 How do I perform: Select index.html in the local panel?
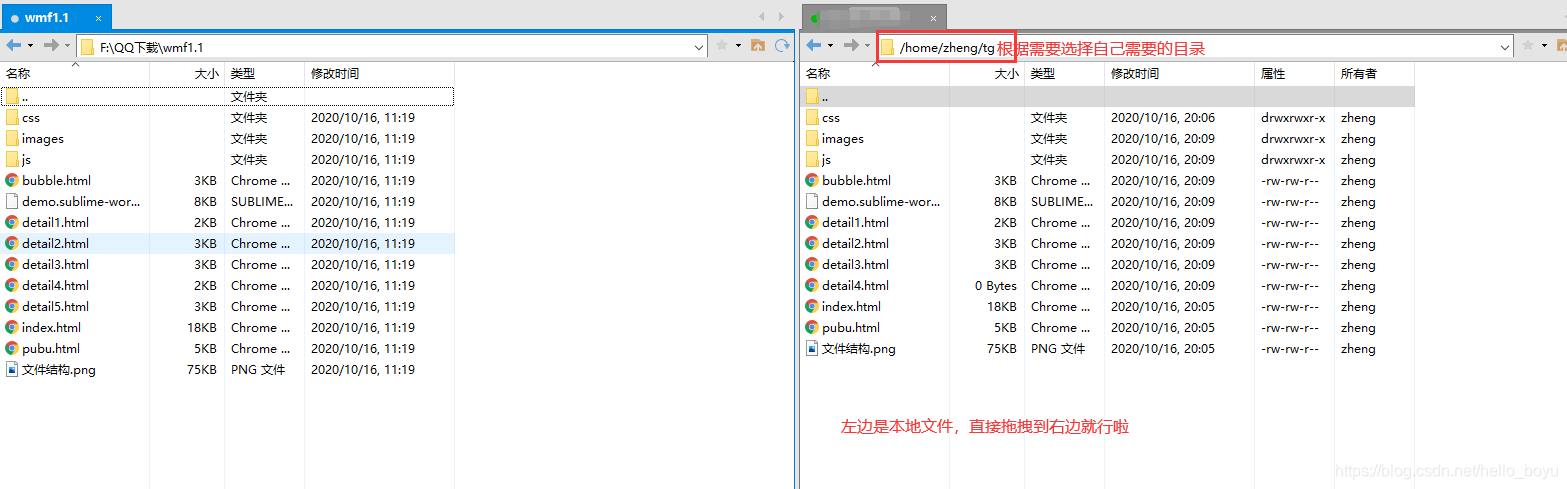coord(227,327)
